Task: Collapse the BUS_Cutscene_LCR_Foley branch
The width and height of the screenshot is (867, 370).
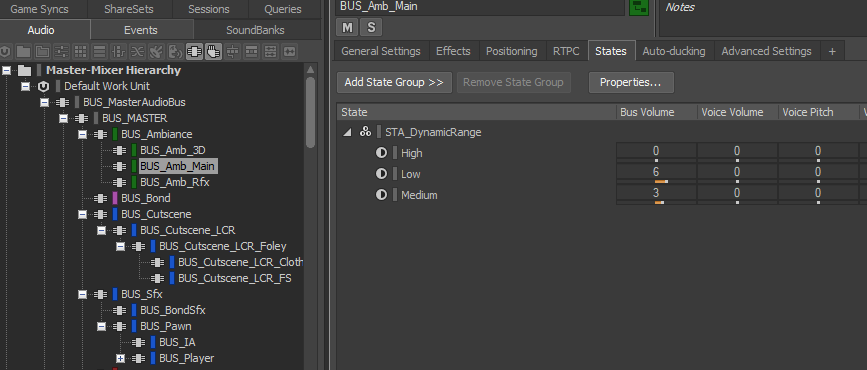Action: point(121,247)
